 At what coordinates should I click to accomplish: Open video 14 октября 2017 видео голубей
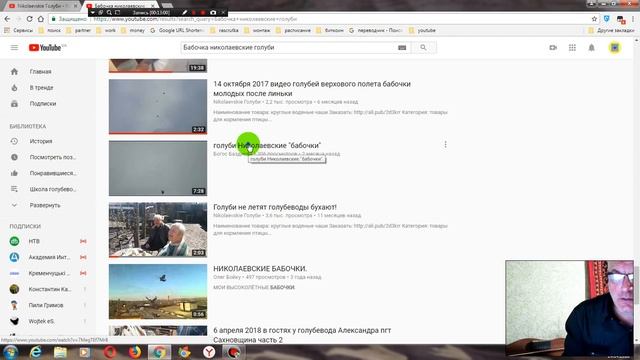(312, 89)
